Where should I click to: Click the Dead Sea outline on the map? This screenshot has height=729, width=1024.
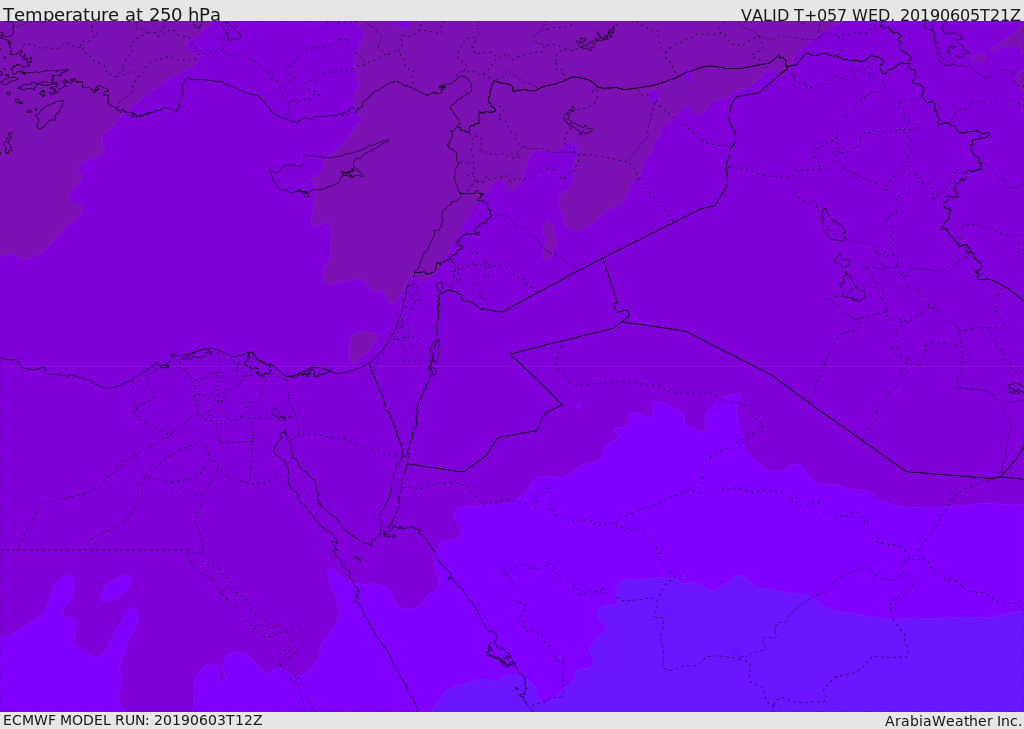point(434,357)
